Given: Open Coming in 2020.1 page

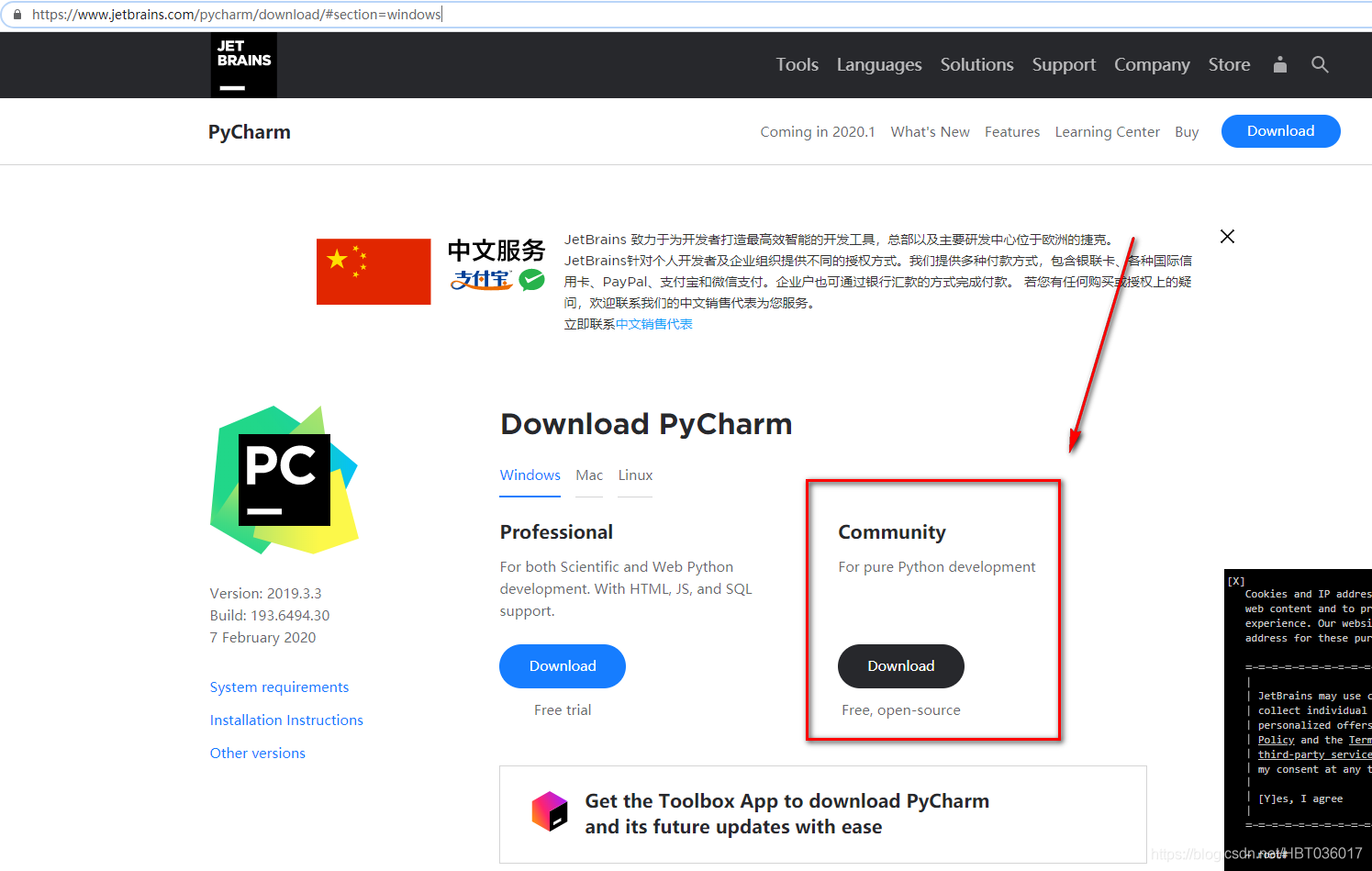Looking at the screenshot, I should point(818,132).
